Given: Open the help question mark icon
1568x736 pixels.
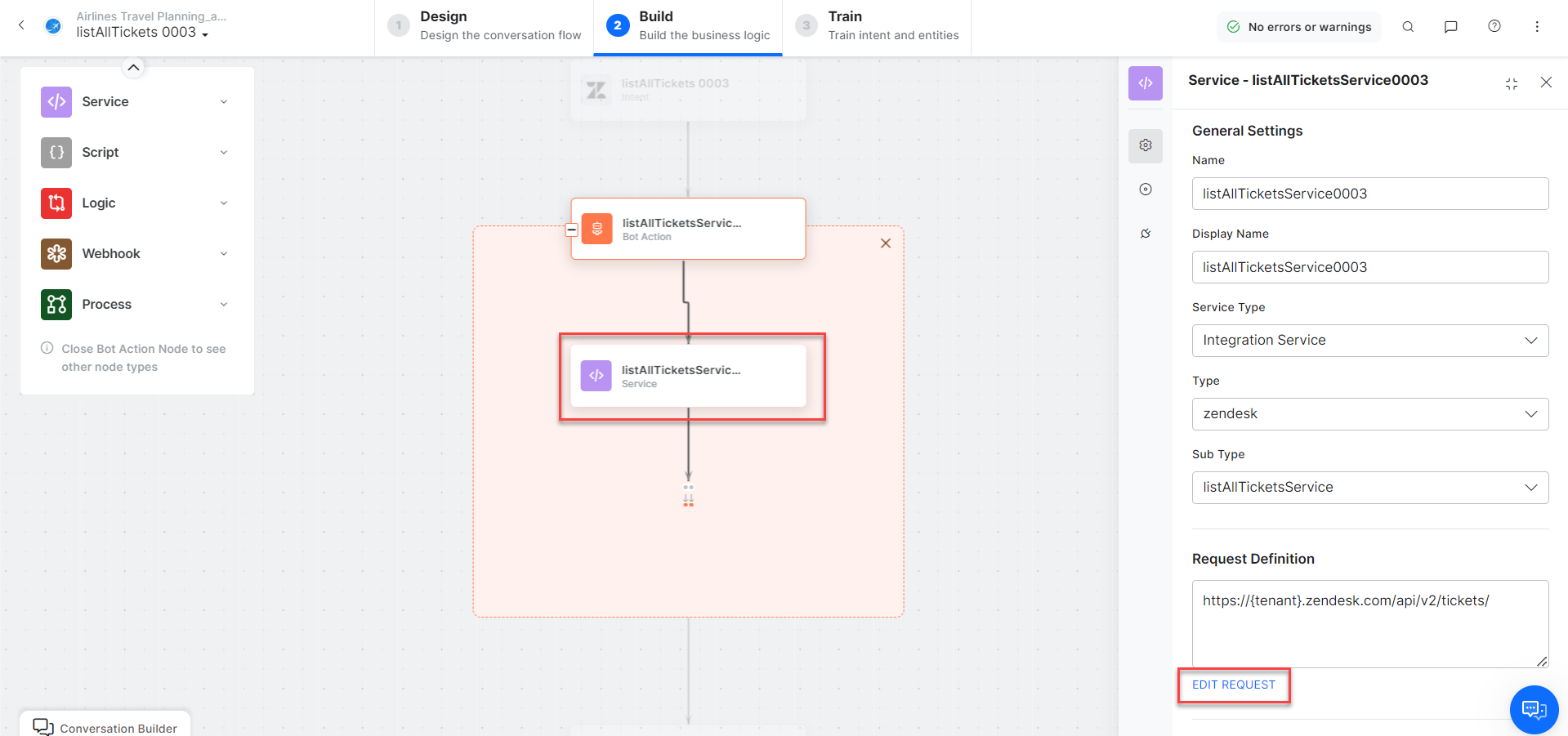Looking at the screenshot, I should click(x=1494, y=26).
